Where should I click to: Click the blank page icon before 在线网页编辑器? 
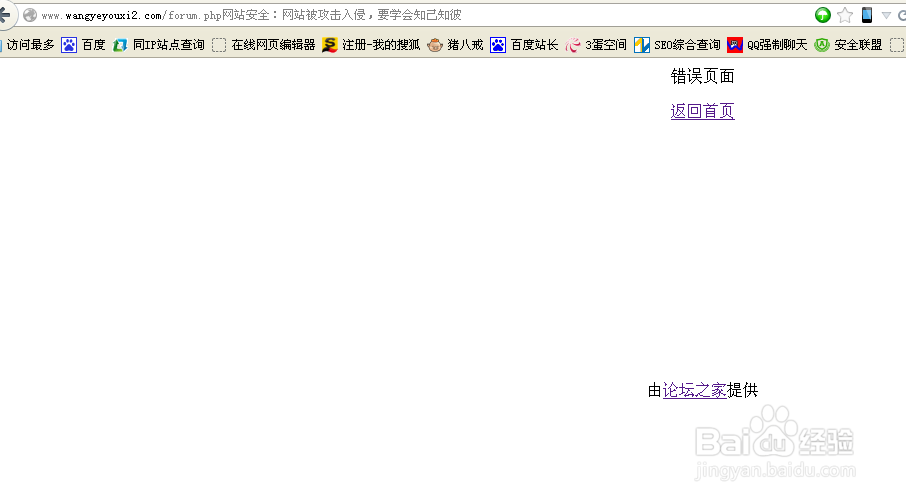click(219, 44)
